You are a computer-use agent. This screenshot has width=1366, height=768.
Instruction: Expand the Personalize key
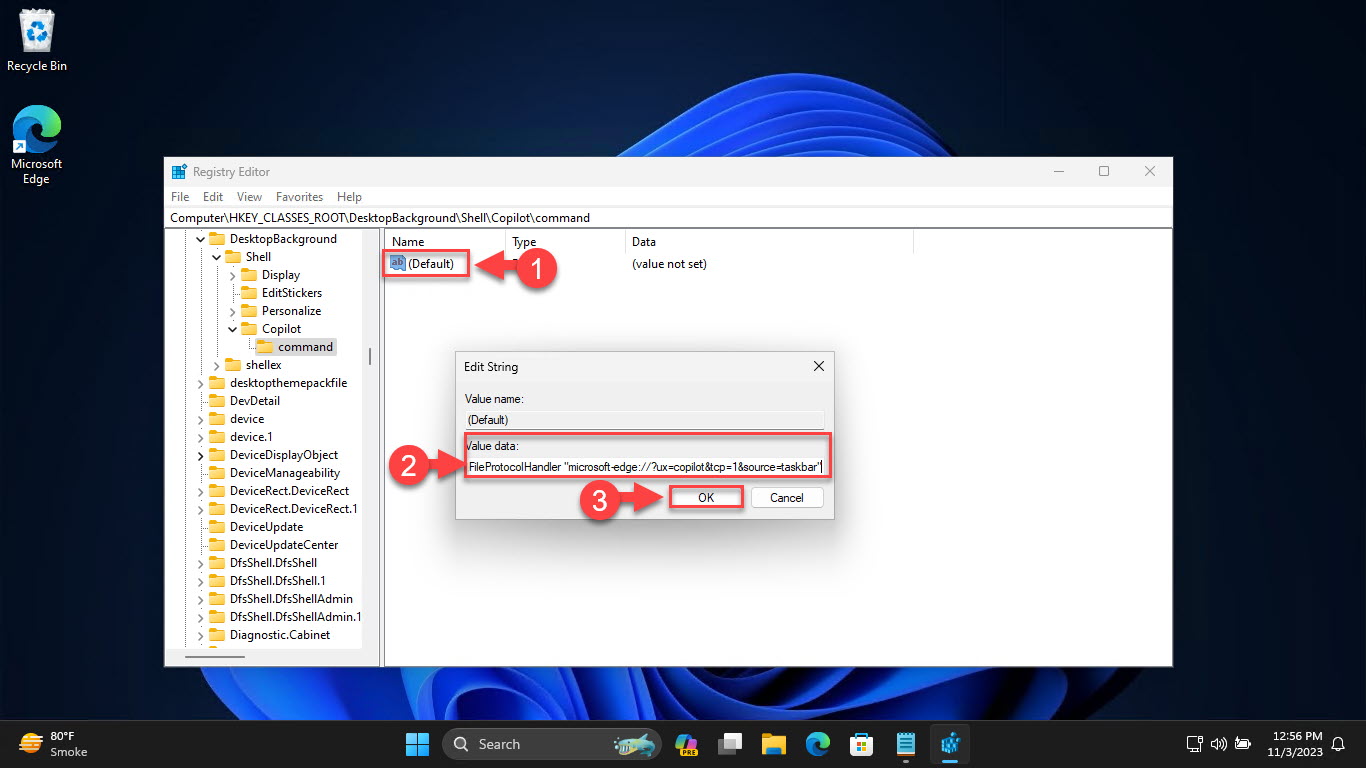[233, 311]
